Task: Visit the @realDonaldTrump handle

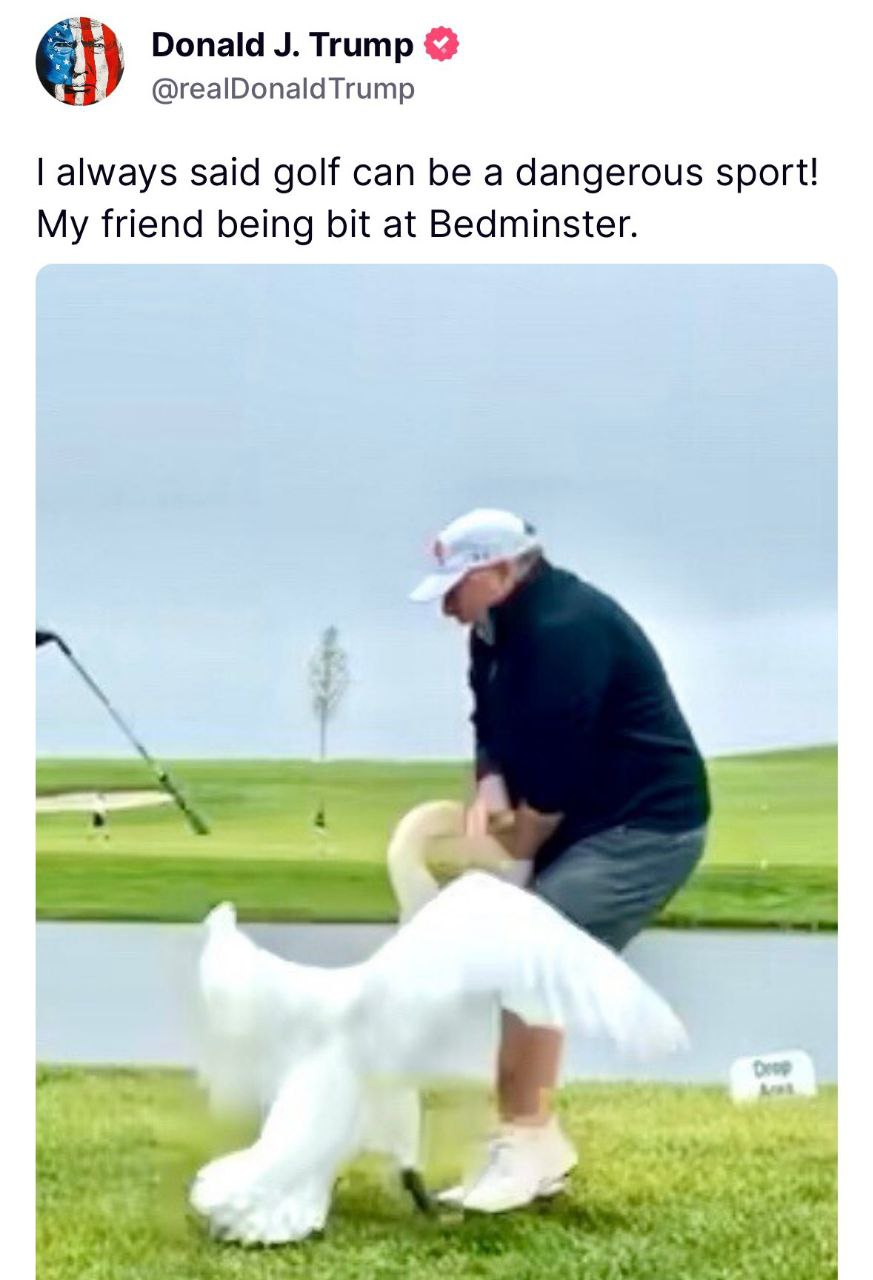Action: point(282,89)
